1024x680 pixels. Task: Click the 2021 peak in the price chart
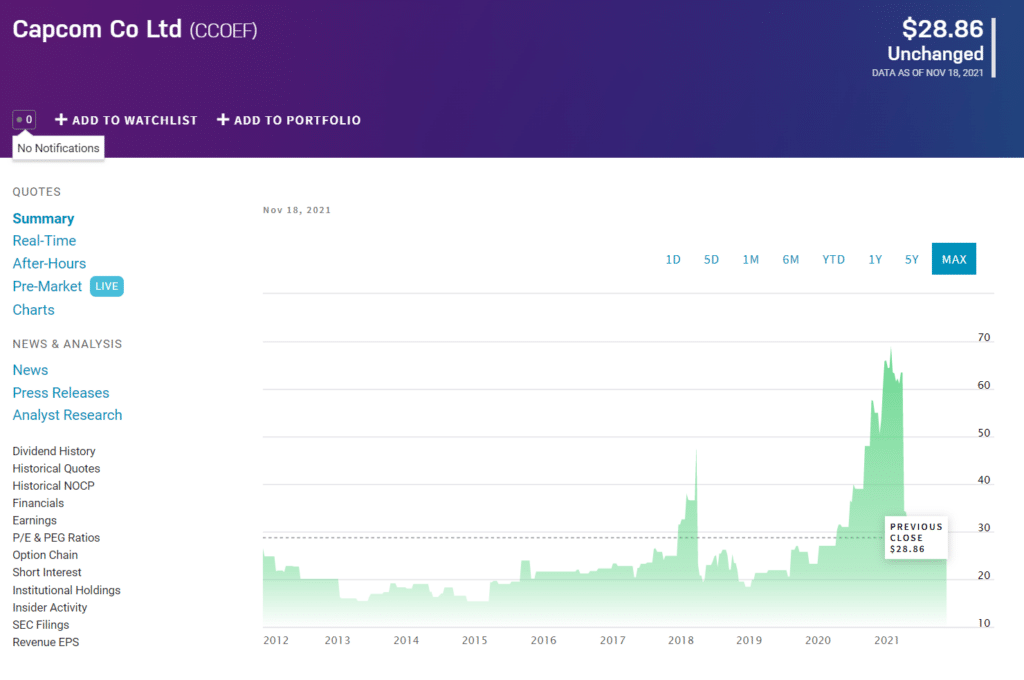tap(891, 351)
